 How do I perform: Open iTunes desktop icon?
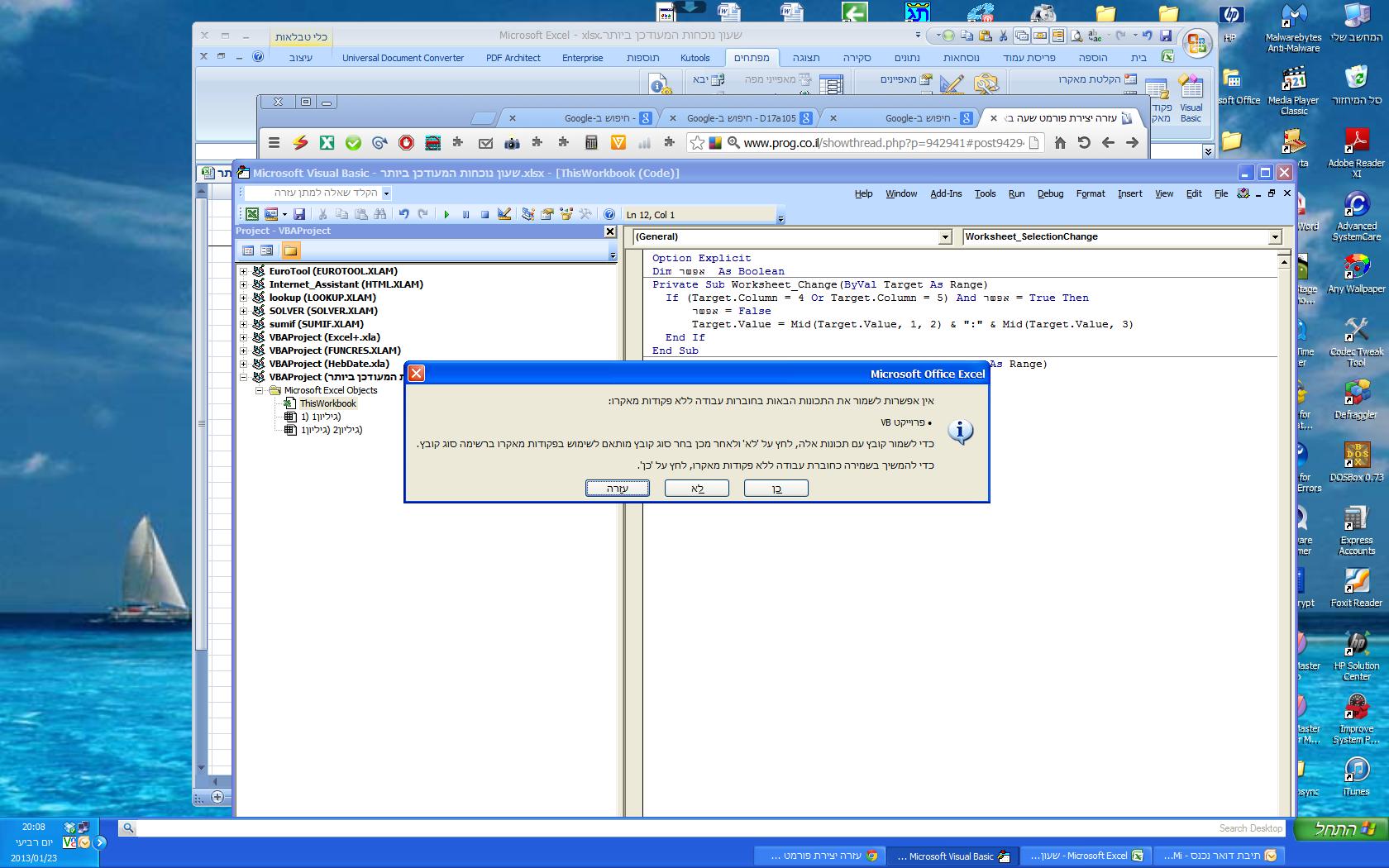click(x=1356, y=777)
